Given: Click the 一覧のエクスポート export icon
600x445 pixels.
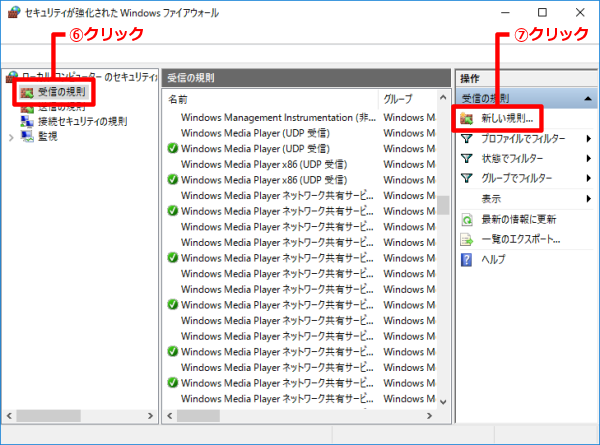Looking at the screenshot, I should point(467,239).
